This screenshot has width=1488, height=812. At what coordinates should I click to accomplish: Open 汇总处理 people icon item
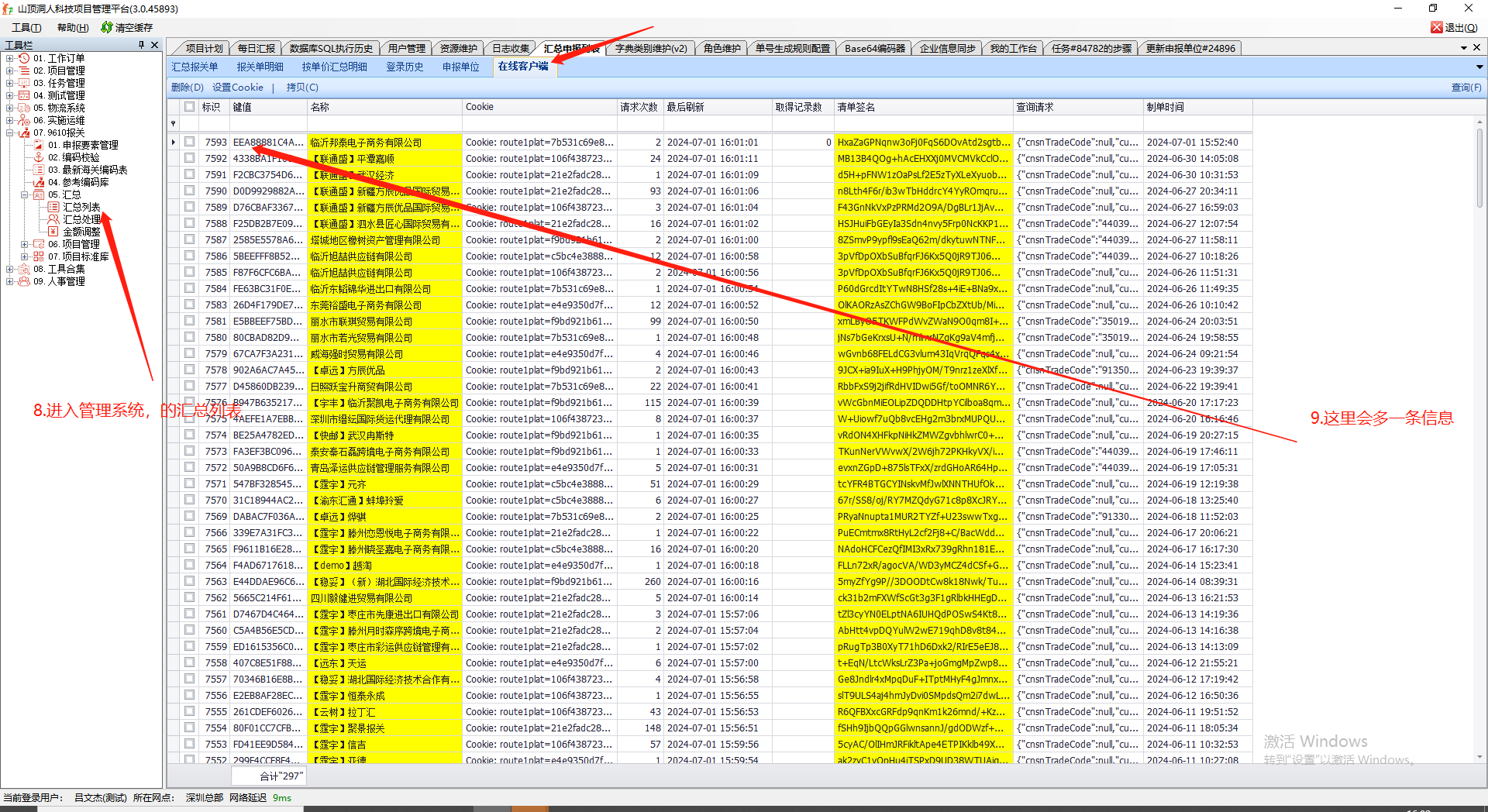coord(53,219)
